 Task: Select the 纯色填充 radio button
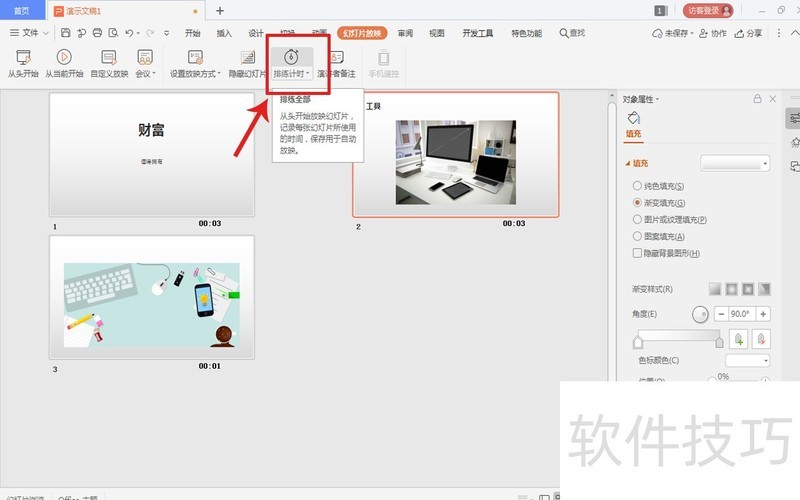(638, 186)
